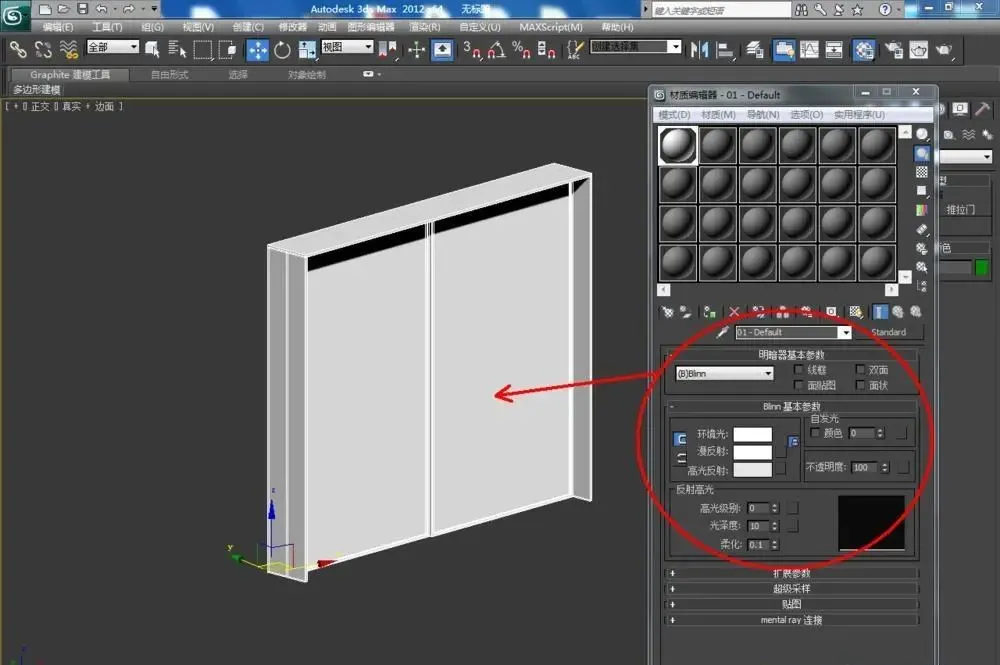1000x665 pixels.
Task: Activate the Rotate tool
Action: coord(282,50)
